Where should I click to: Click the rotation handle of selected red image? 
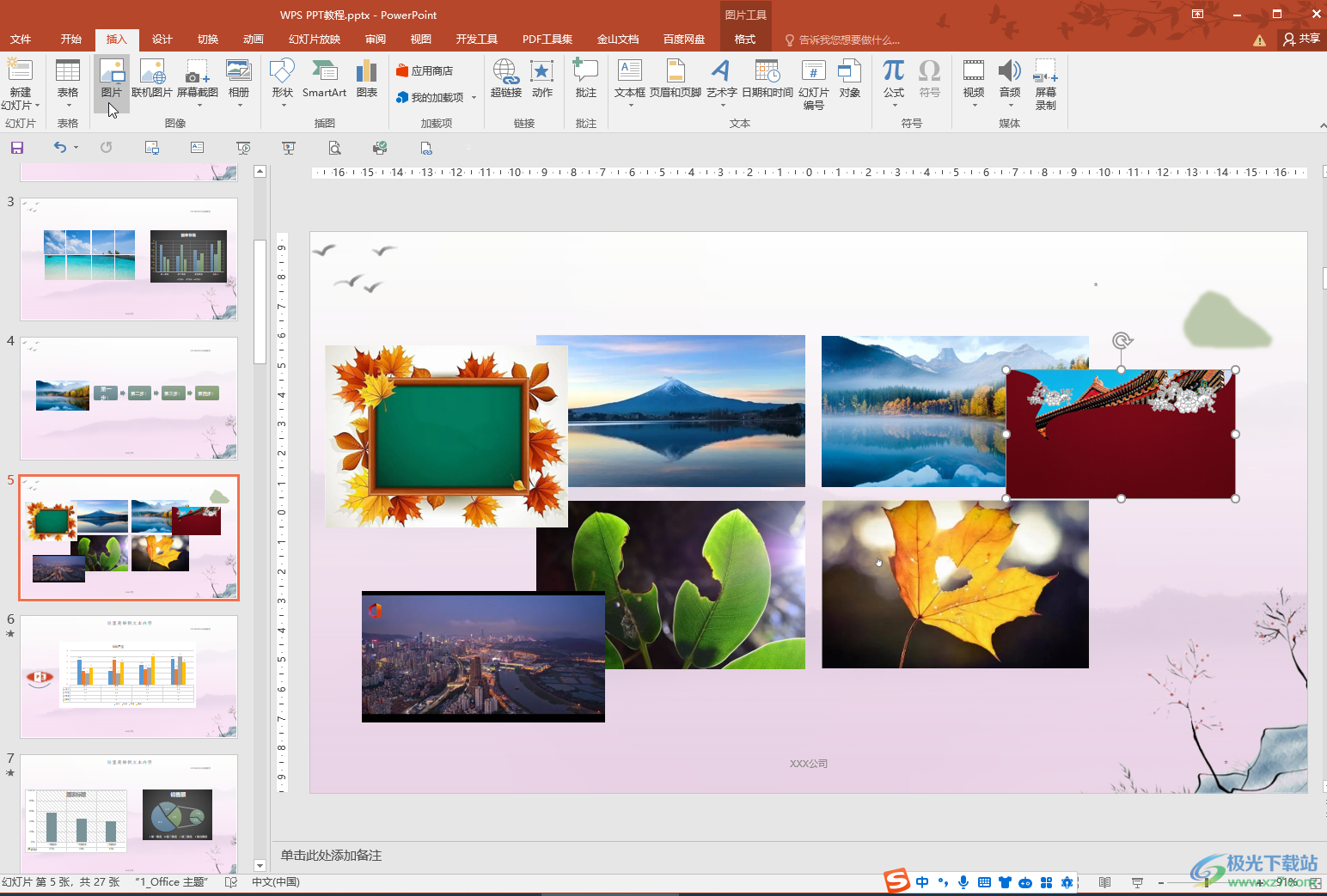1122,341
